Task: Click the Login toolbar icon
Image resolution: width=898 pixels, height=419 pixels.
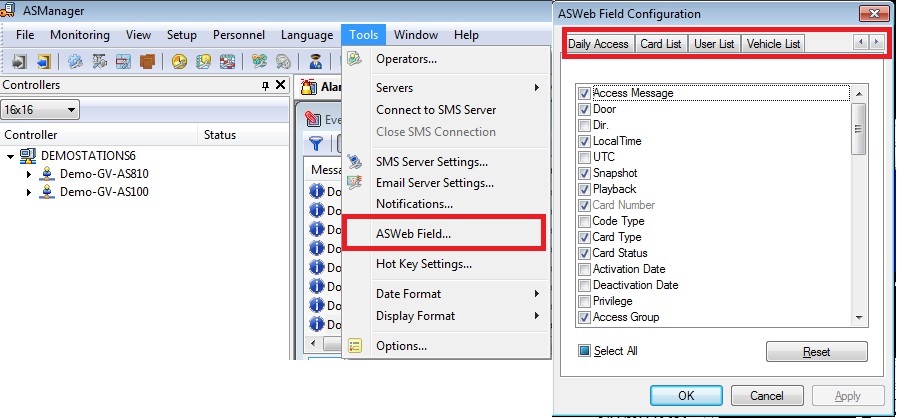Action: [19, 61]
